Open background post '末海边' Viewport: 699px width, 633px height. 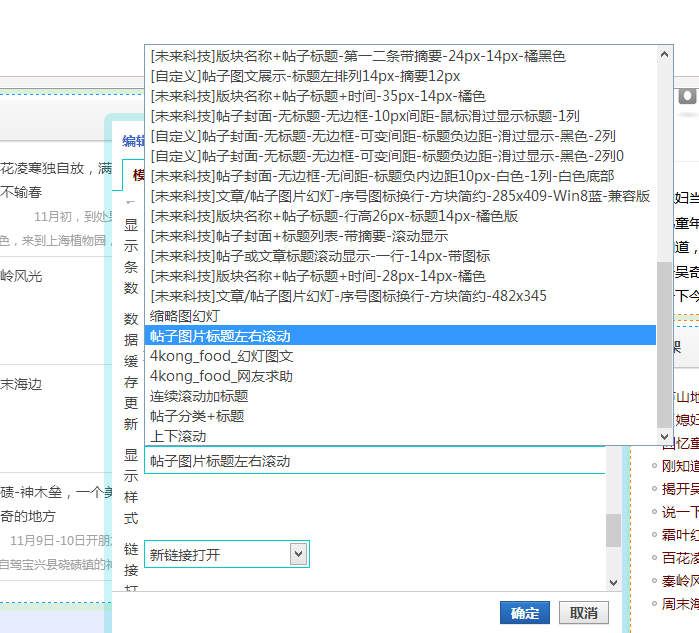(21, 384)
